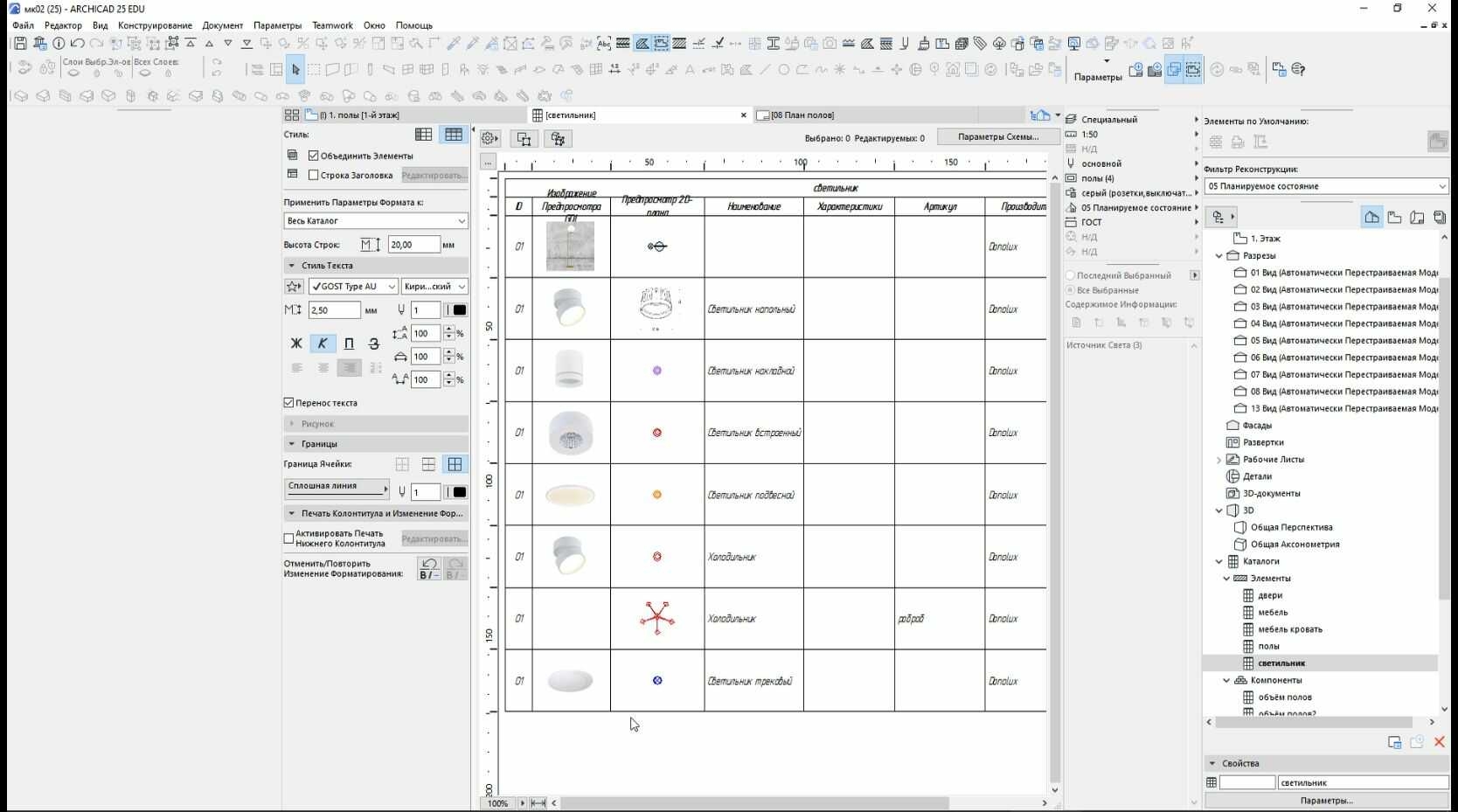Screen dimensions: 1458x812
Task: Open the Документ menu
Action: 222,25
